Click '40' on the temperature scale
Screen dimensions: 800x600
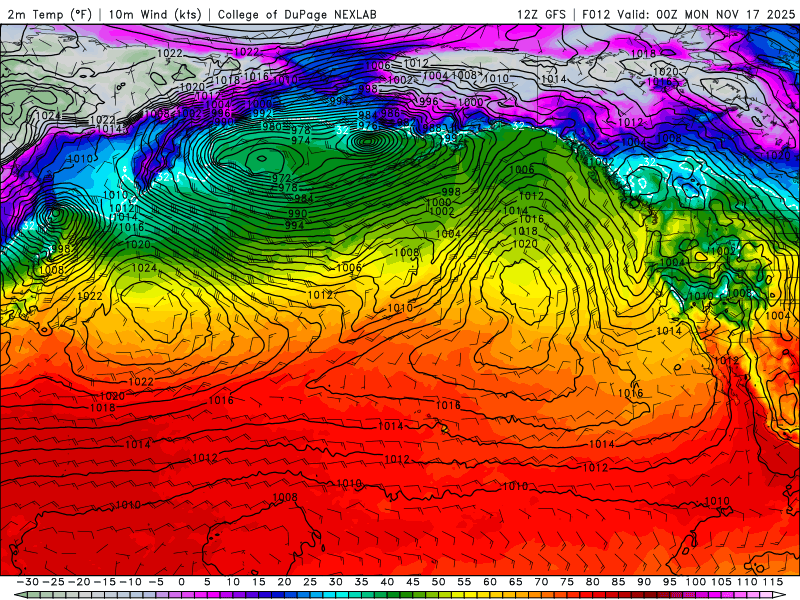point(387,582)
